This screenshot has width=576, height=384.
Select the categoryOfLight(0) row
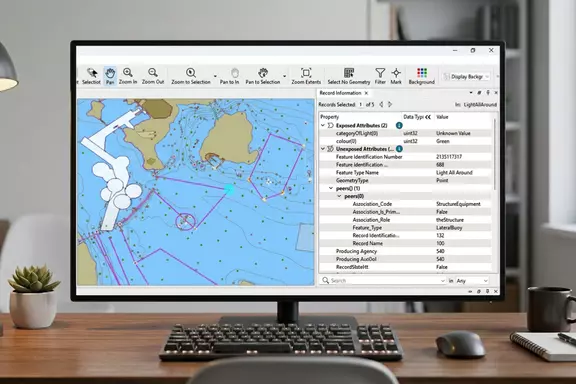[406, 133]
